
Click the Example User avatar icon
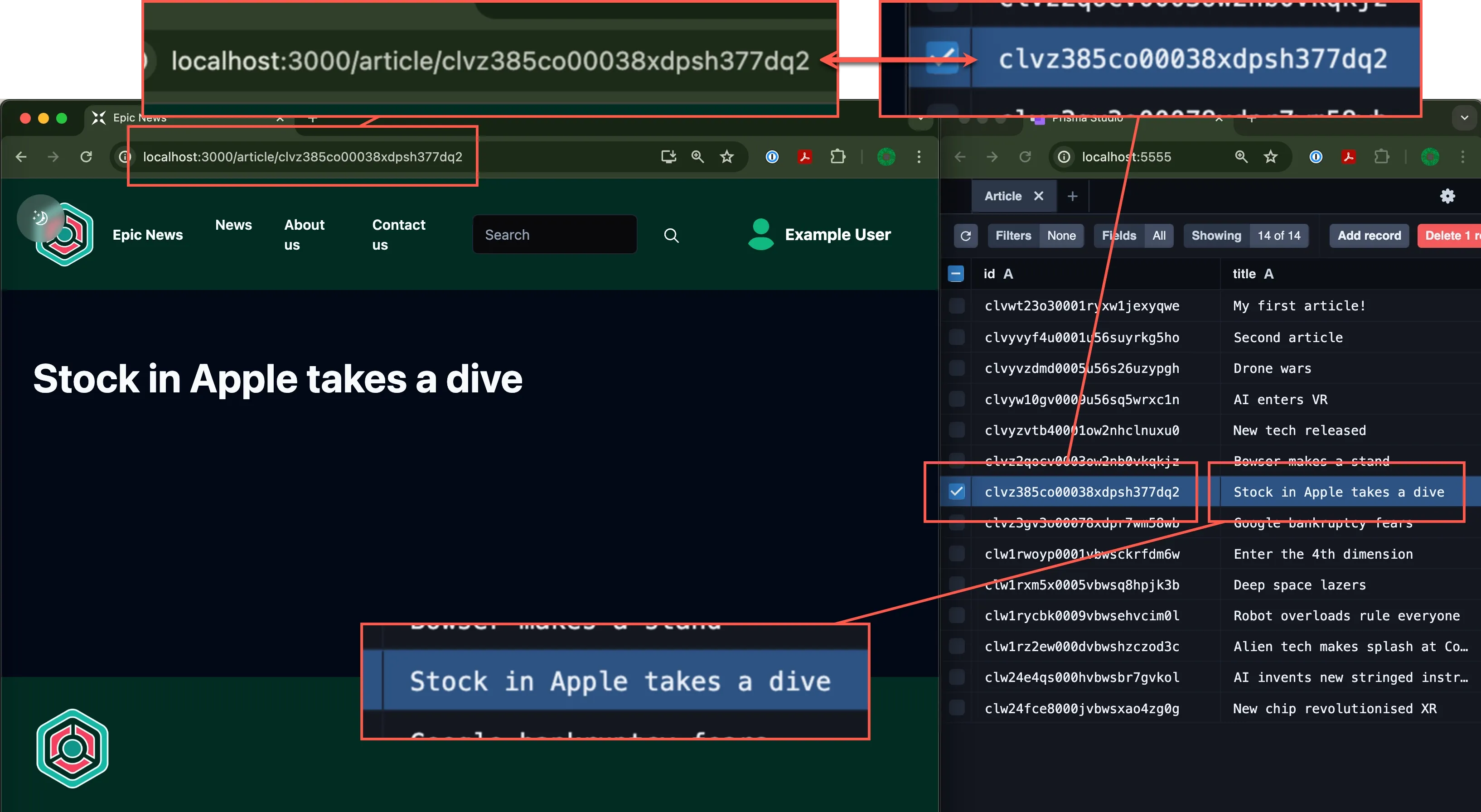coord(760,234)
